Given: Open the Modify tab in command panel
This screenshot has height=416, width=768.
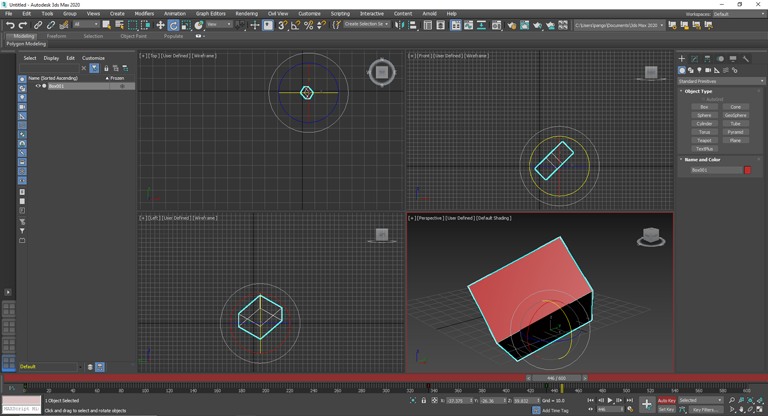Looking at the screenshot, I should (695, 59).
